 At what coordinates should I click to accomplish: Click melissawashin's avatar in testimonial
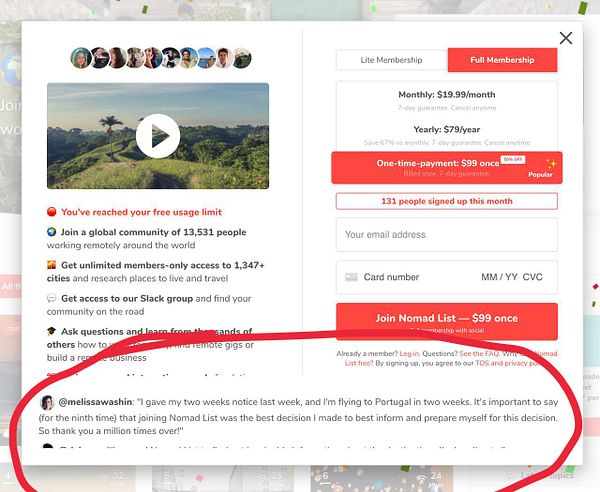47,402
